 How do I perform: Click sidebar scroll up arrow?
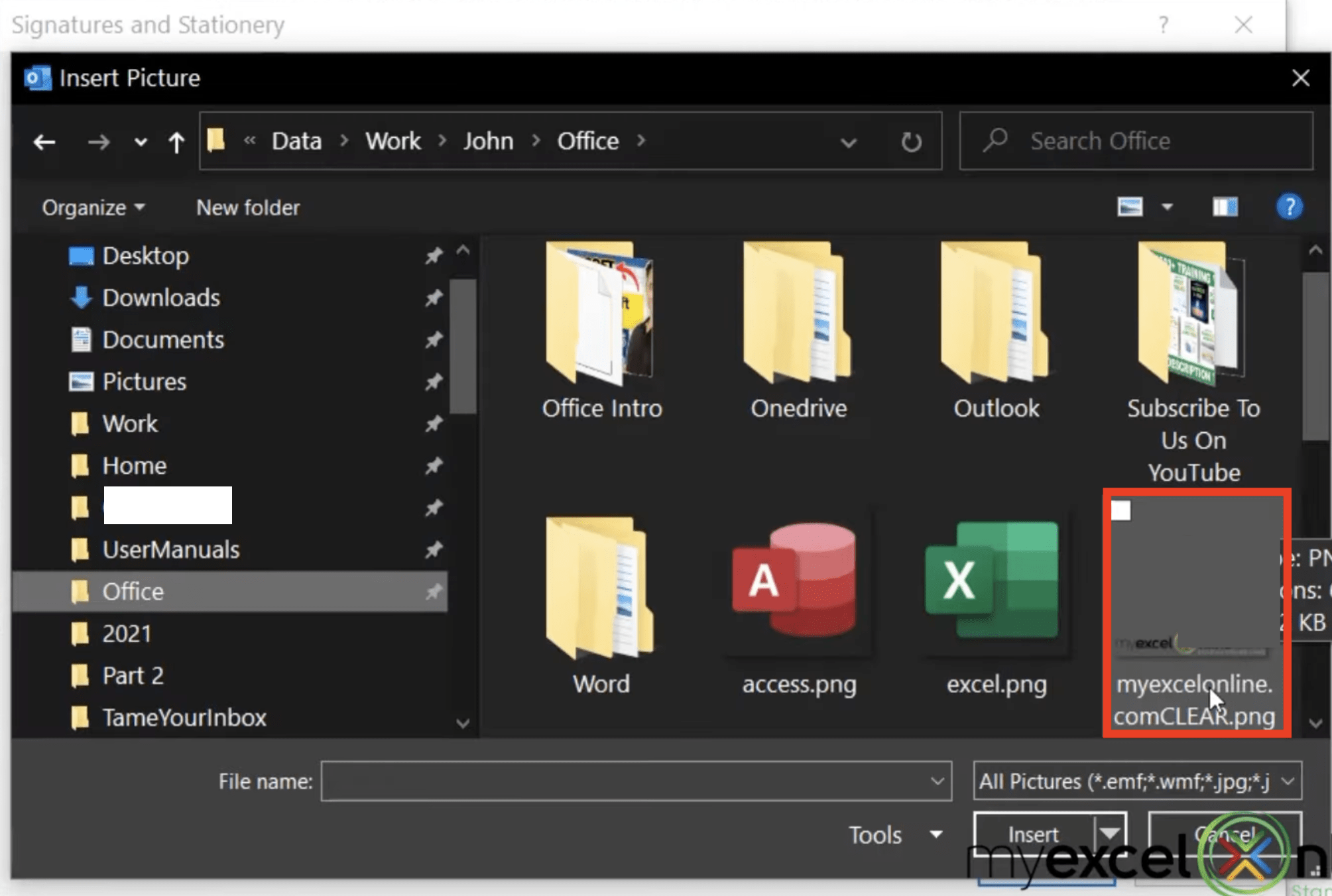[463, 251]
